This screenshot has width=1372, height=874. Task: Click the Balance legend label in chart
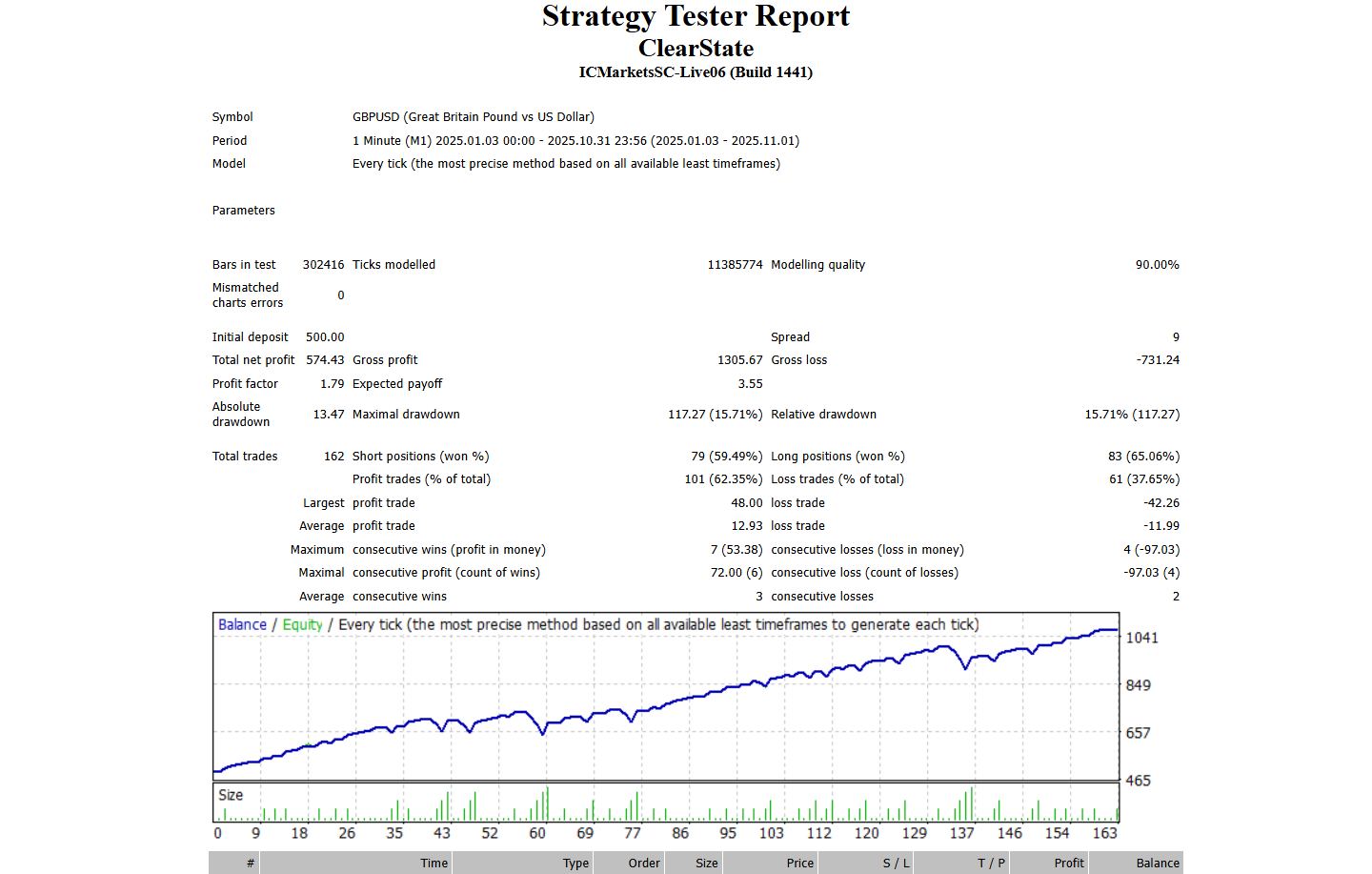coord(242,625)
